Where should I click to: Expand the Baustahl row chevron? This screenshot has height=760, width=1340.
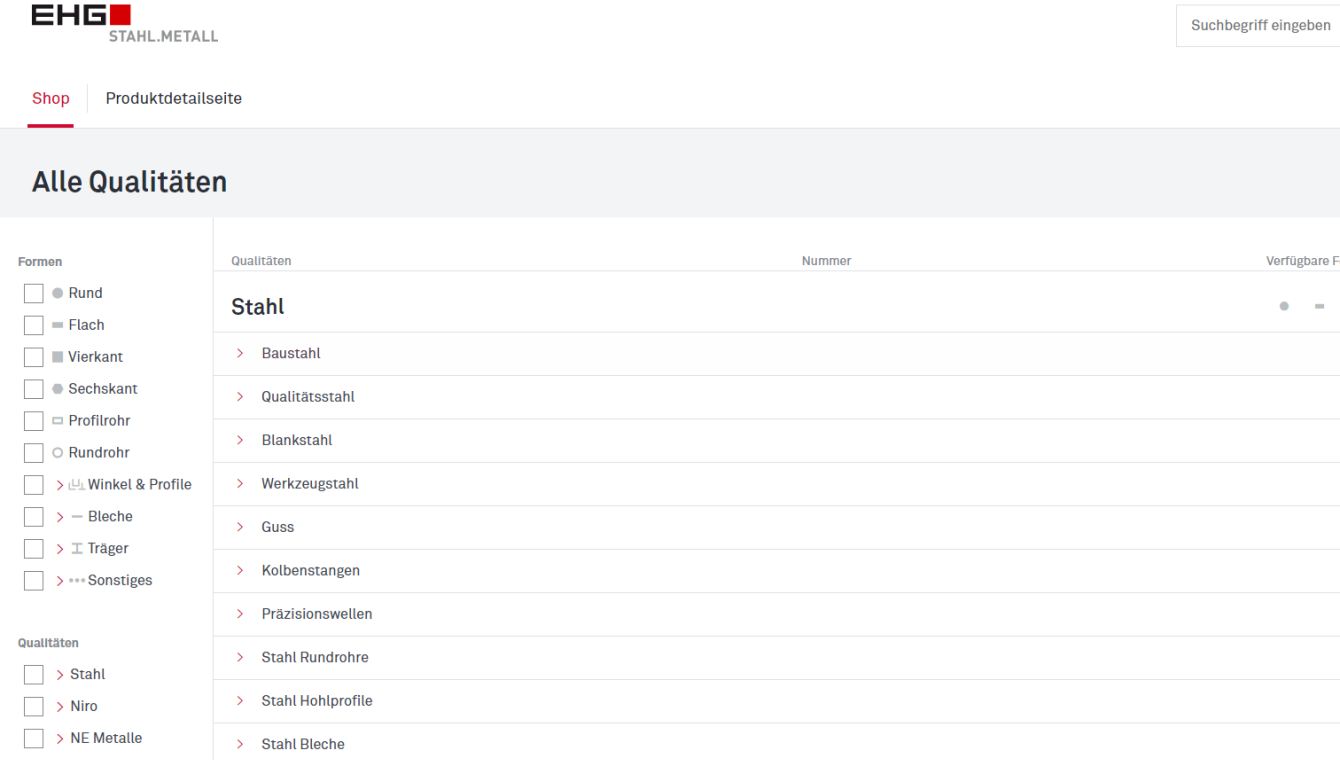[x=240, y=353]
